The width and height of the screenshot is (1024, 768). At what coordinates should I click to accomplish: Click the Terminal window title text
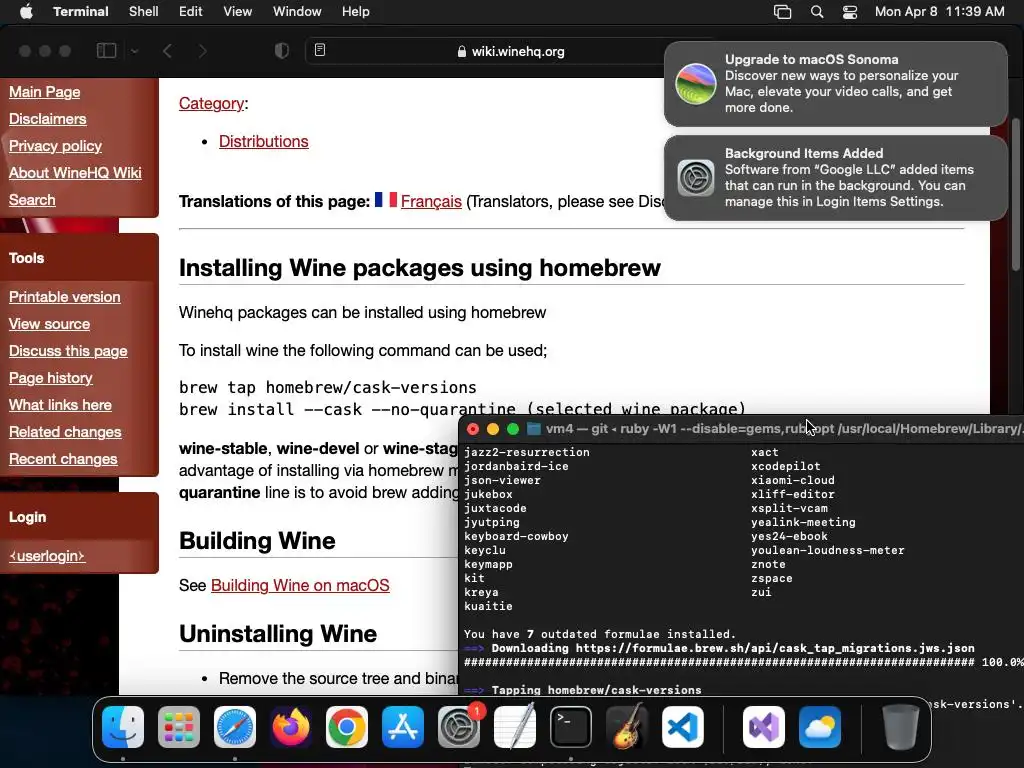click(x=784, y=429)
